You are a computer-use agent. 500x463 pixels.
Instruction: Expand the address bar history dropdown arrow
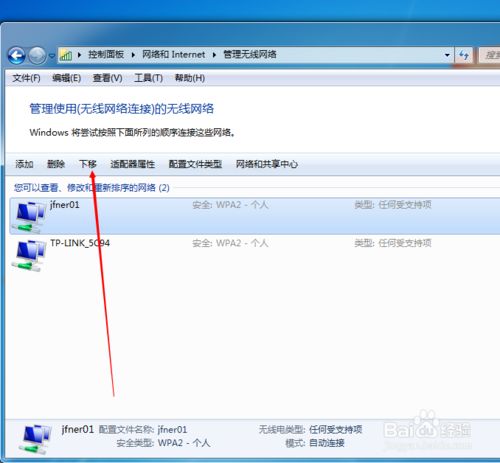[x=447, y=55]
